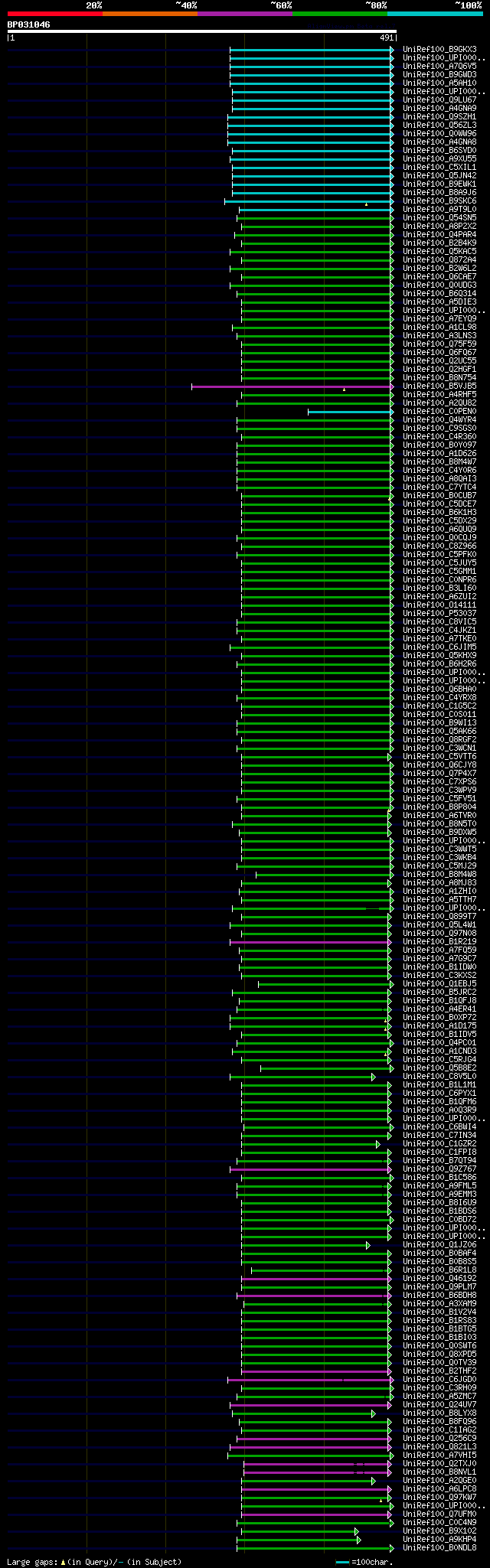Select the UniRef100_B9SKC6 label
The width and height of the screenshot is (490, 1568).
coord(439,201)
